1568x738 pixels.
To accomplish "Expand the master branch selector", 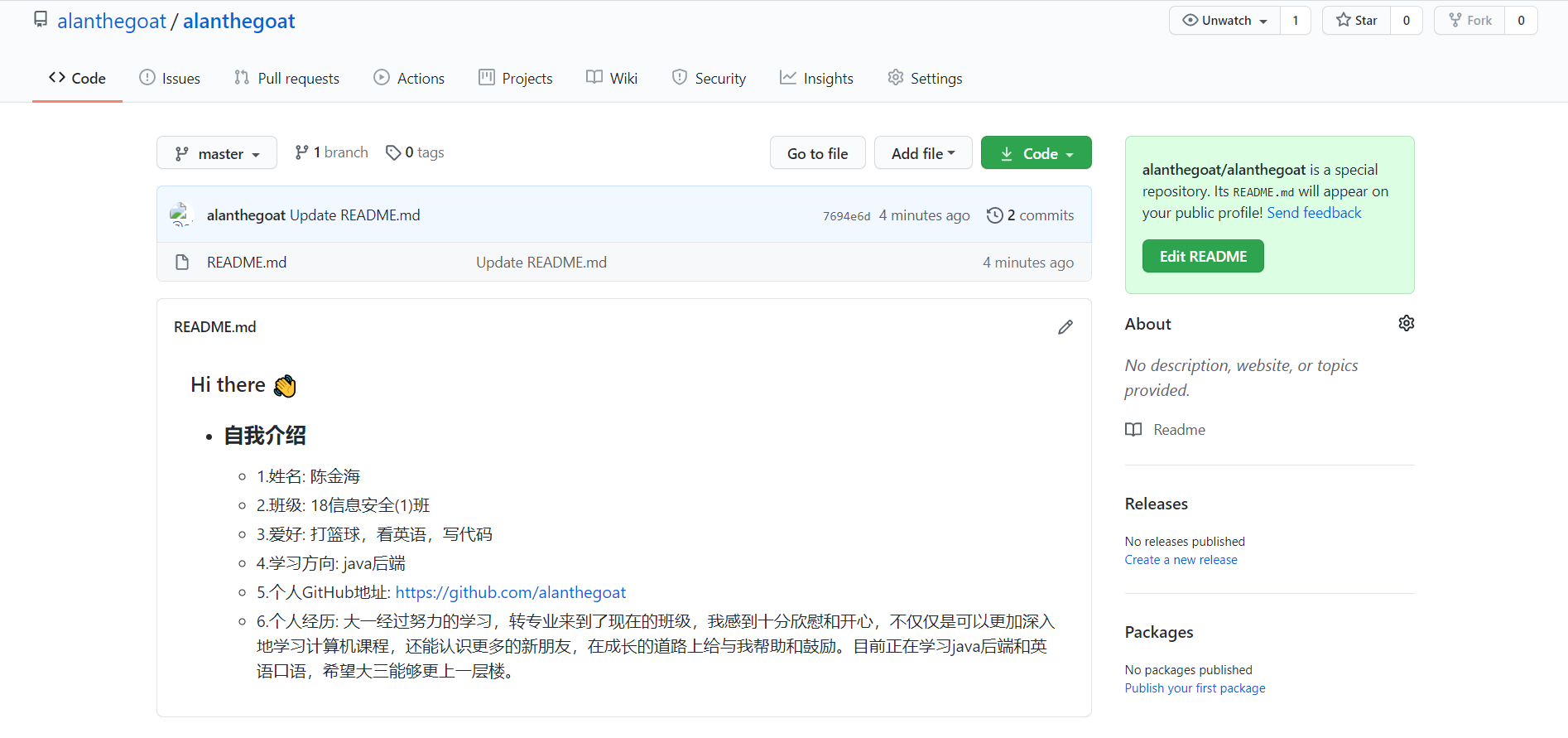I will (x=217, y=153).
